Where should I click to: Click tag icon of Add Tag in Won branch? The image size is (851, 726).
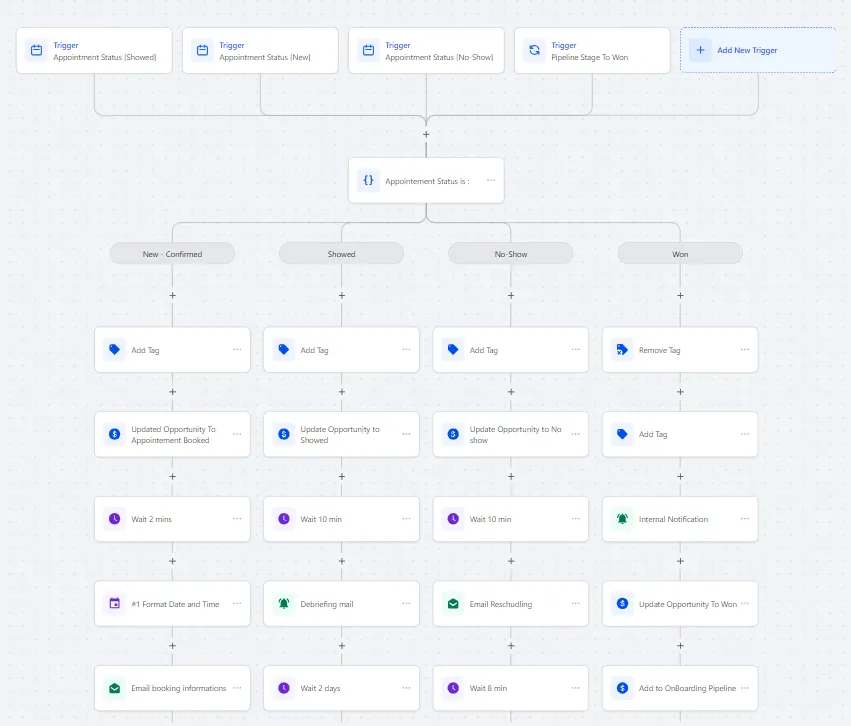pyautogui.click(x=623, y=434)
